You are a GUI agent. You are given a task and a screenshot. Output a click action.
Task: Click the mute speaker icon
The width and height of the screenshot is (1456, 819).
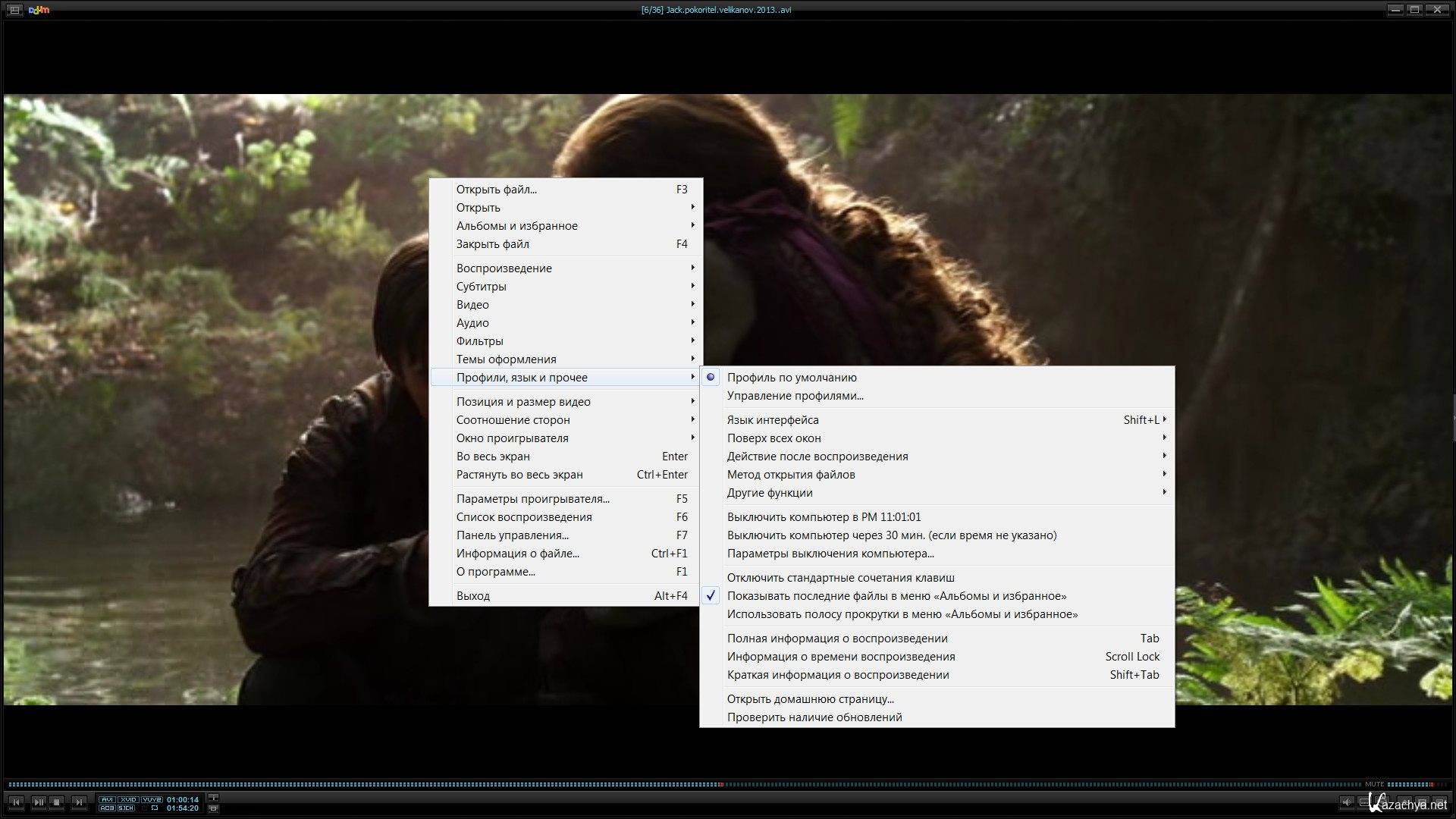pos(1347,802)
